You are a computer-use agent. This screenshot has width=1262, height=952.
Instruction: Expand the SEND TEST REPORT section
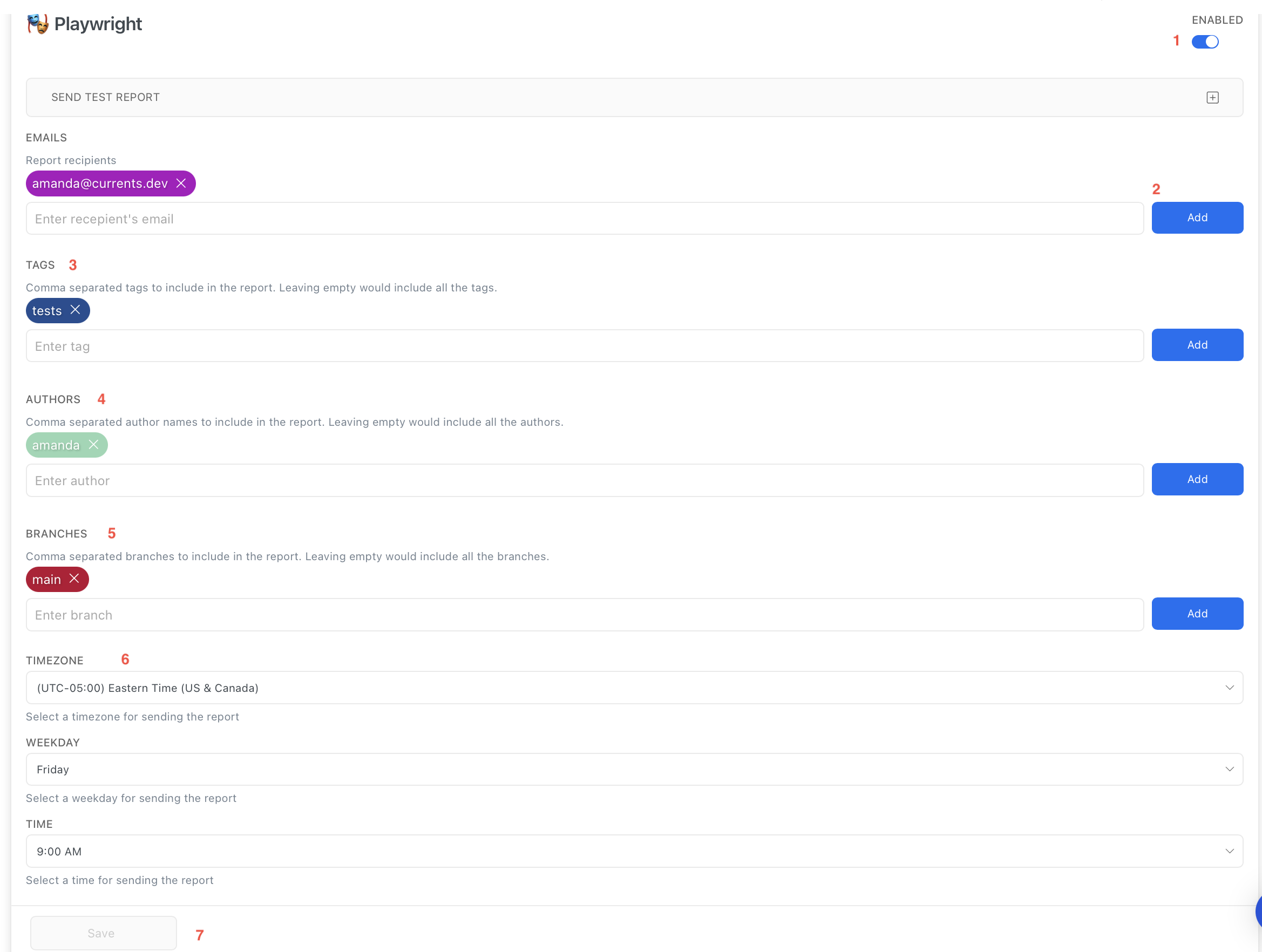point(106,98)
